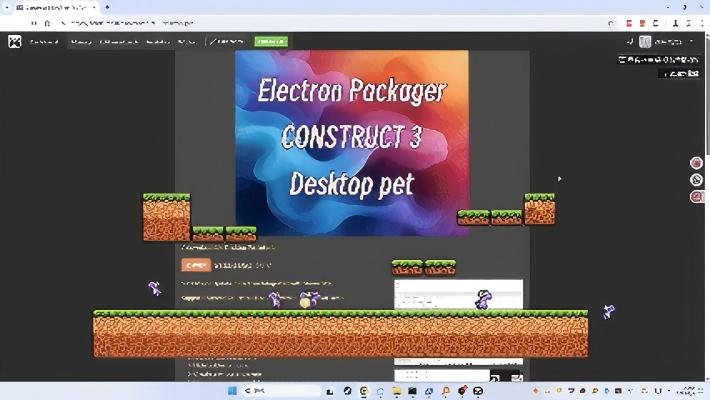Click the purple dinosaur pet standing on the screenshot thumbnail

point(482,298)
